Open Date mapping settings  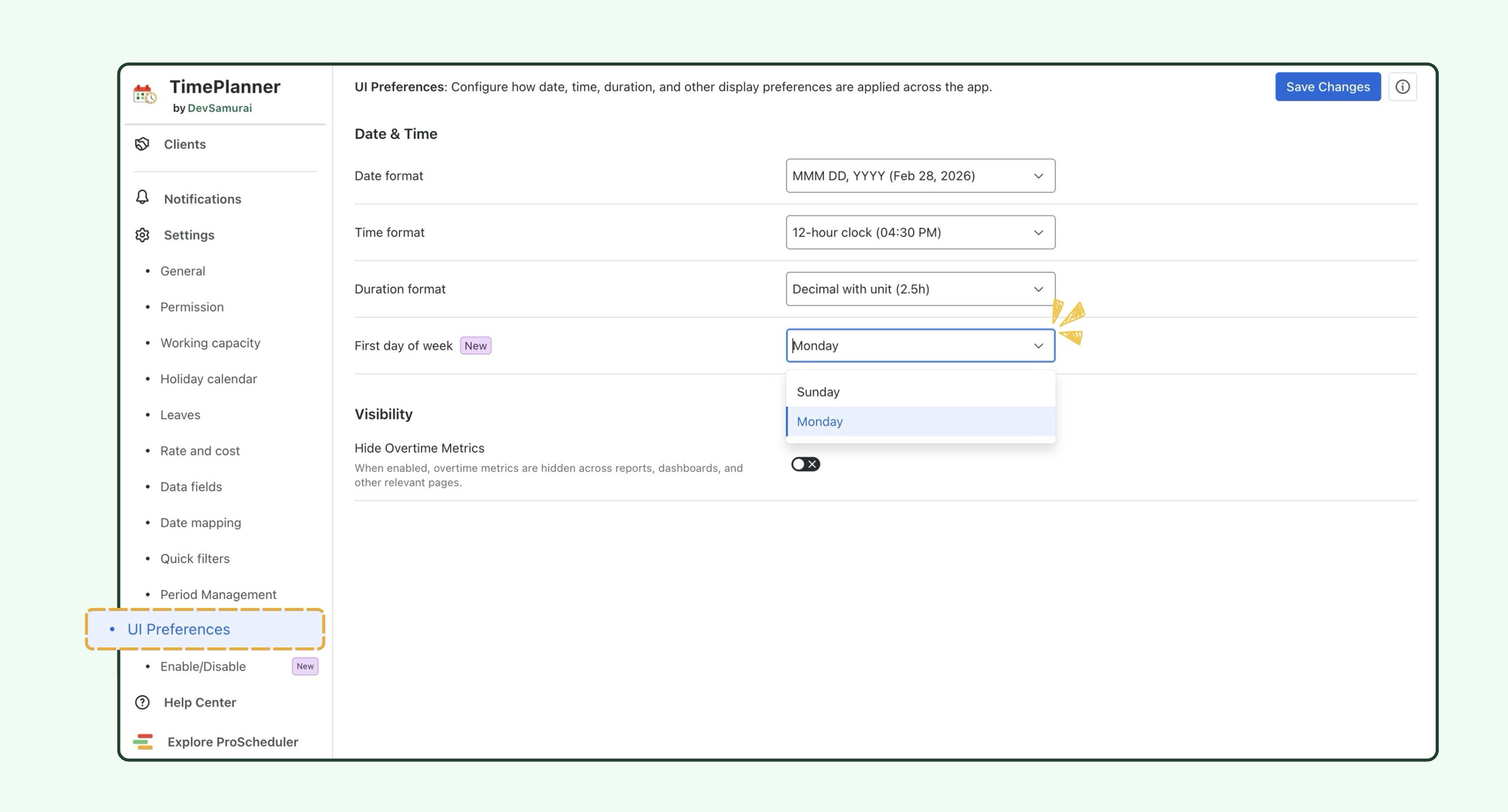(x=200, y=522)
